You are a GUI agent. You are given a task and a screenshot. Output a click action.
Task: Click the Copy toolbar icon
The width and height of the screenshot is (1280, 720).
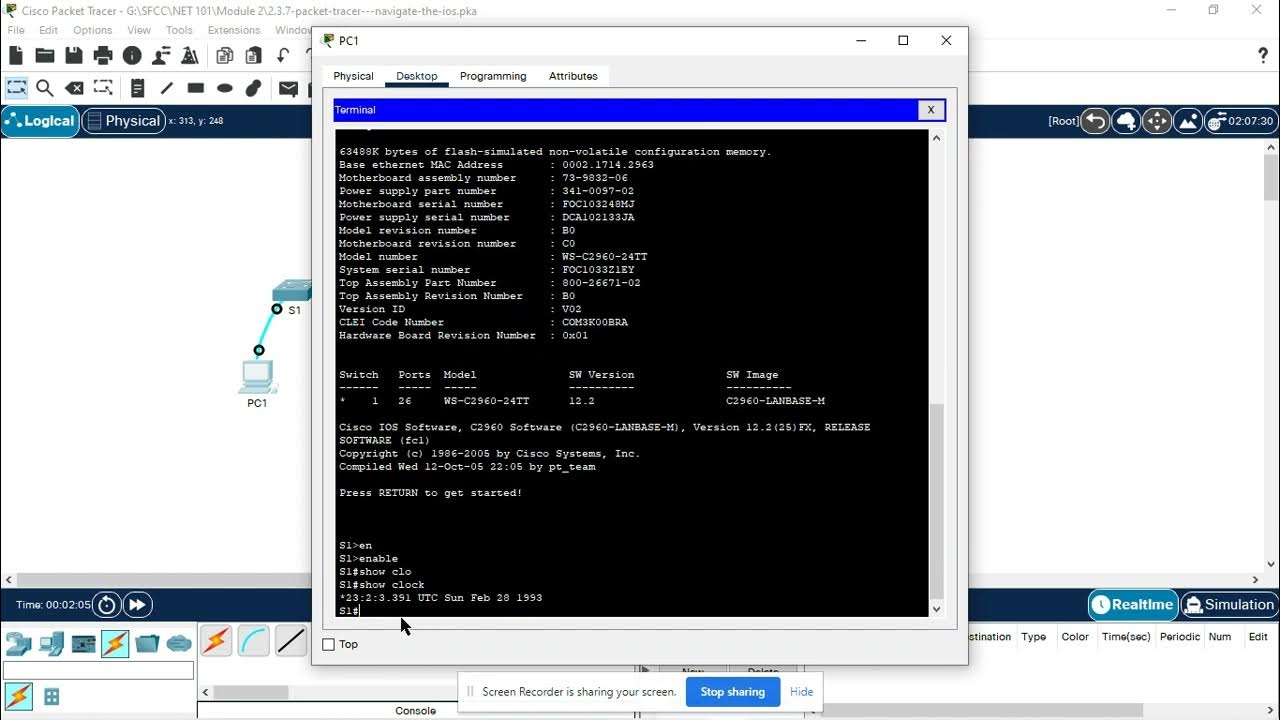pyautogui.click(x=225, y=56)
